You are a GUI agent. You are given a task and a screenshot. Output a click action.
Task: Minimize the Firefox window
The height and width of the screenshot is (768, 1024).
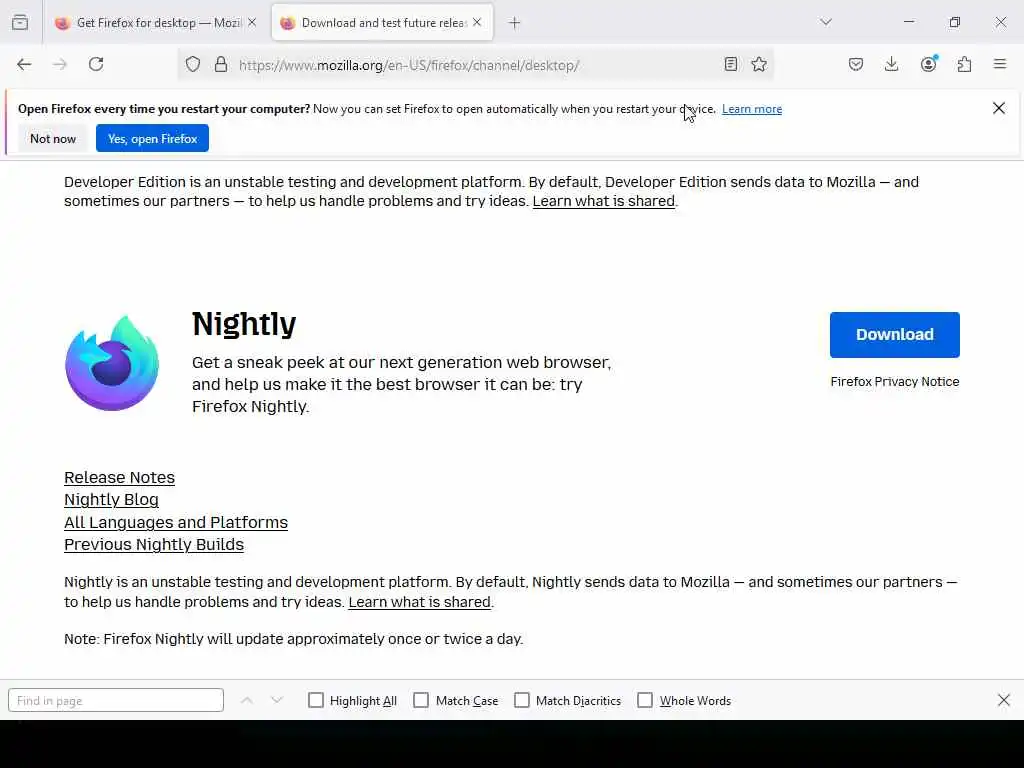point(908,22)
